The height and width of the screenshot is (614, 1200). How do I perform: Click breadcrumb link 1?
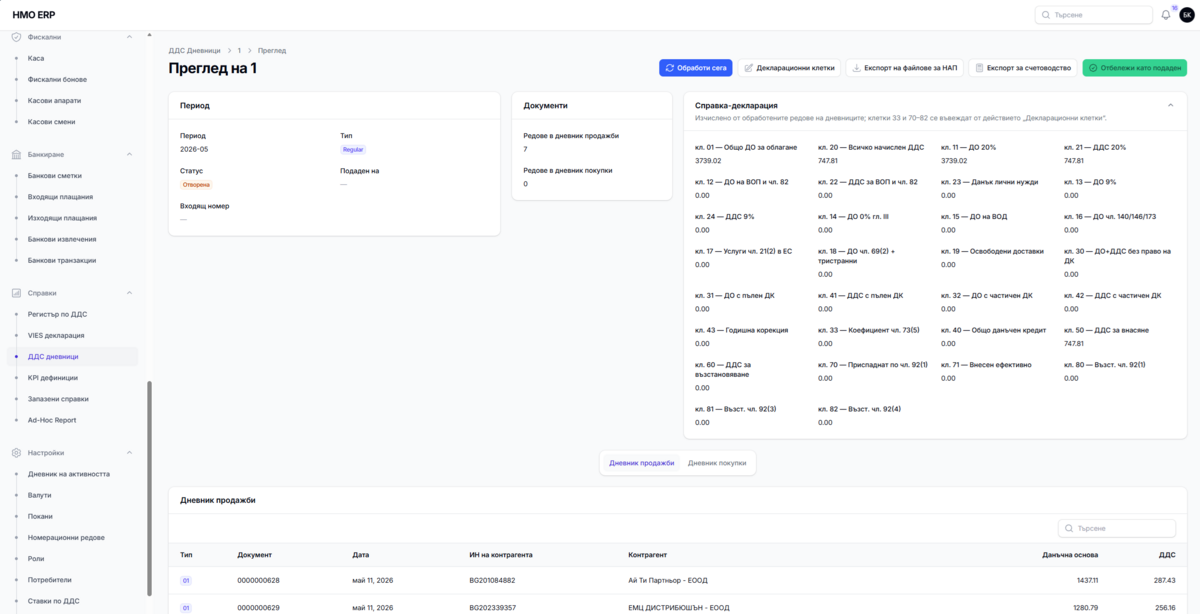point(239,50)
